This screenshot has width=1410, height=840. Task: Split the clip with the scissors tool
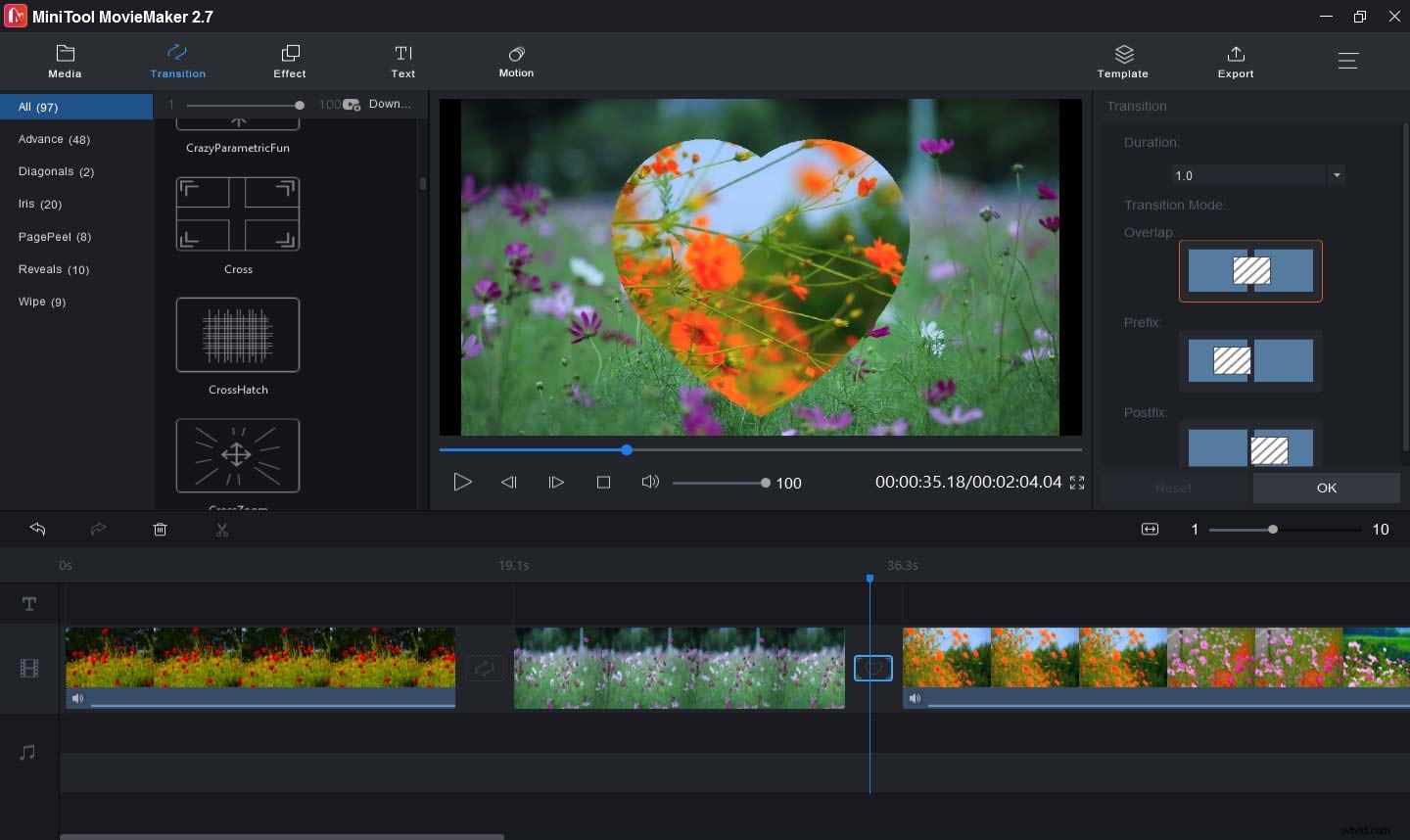(222, 530)
